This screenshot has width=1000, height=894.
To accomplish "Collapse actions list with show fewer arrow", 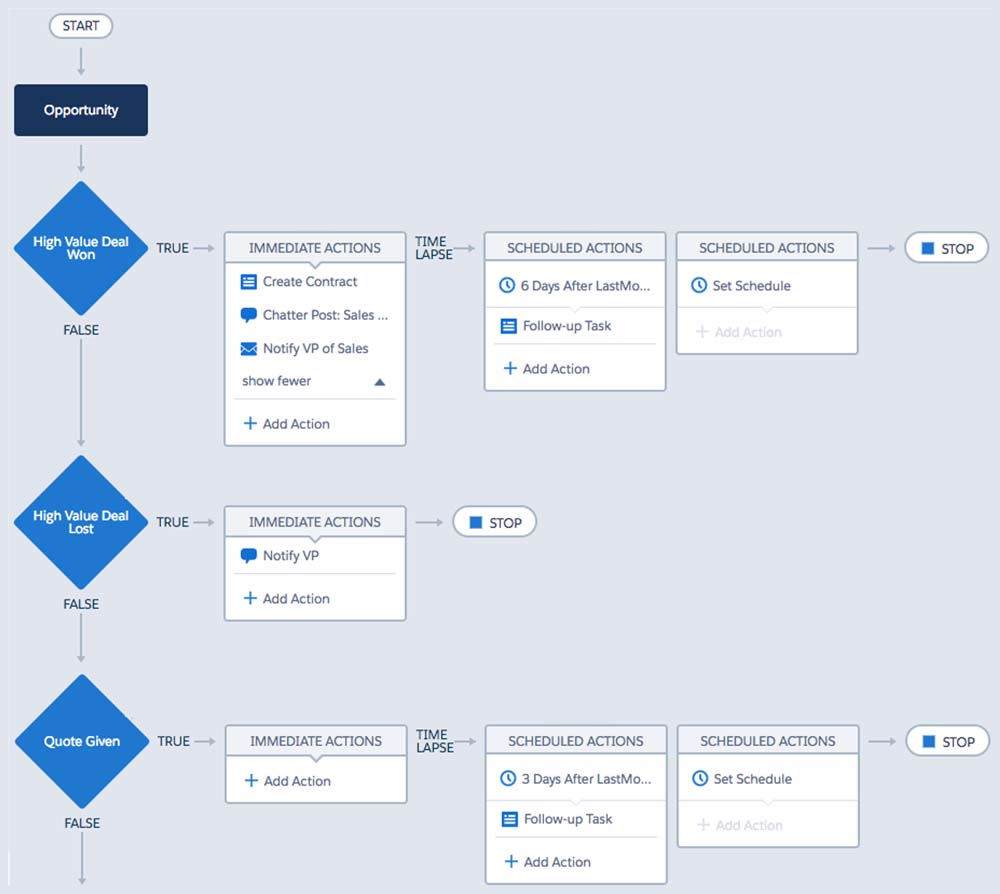I will 379,382.
